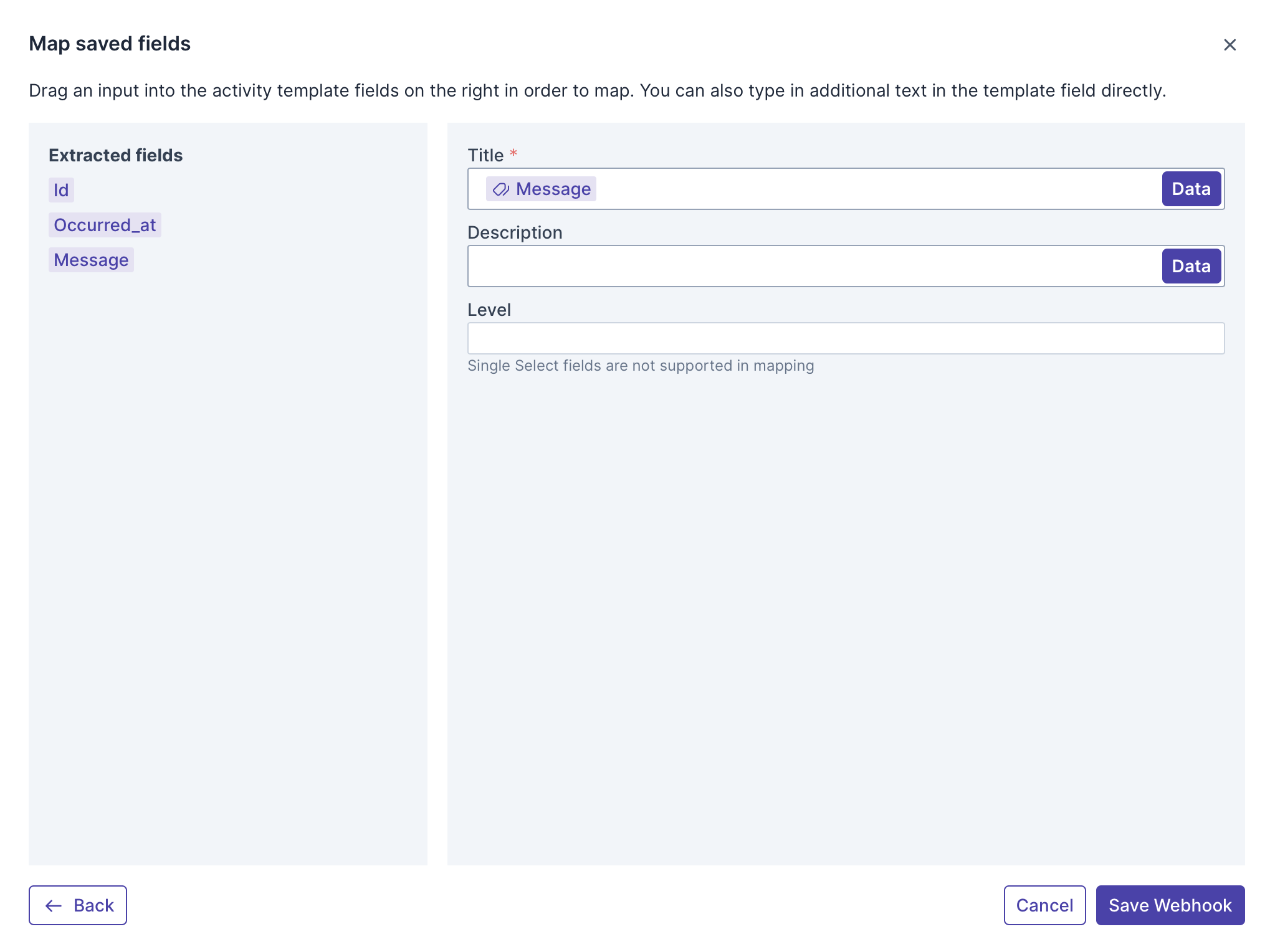
Task: Click the Message chip in Title field
Action: 552,189
